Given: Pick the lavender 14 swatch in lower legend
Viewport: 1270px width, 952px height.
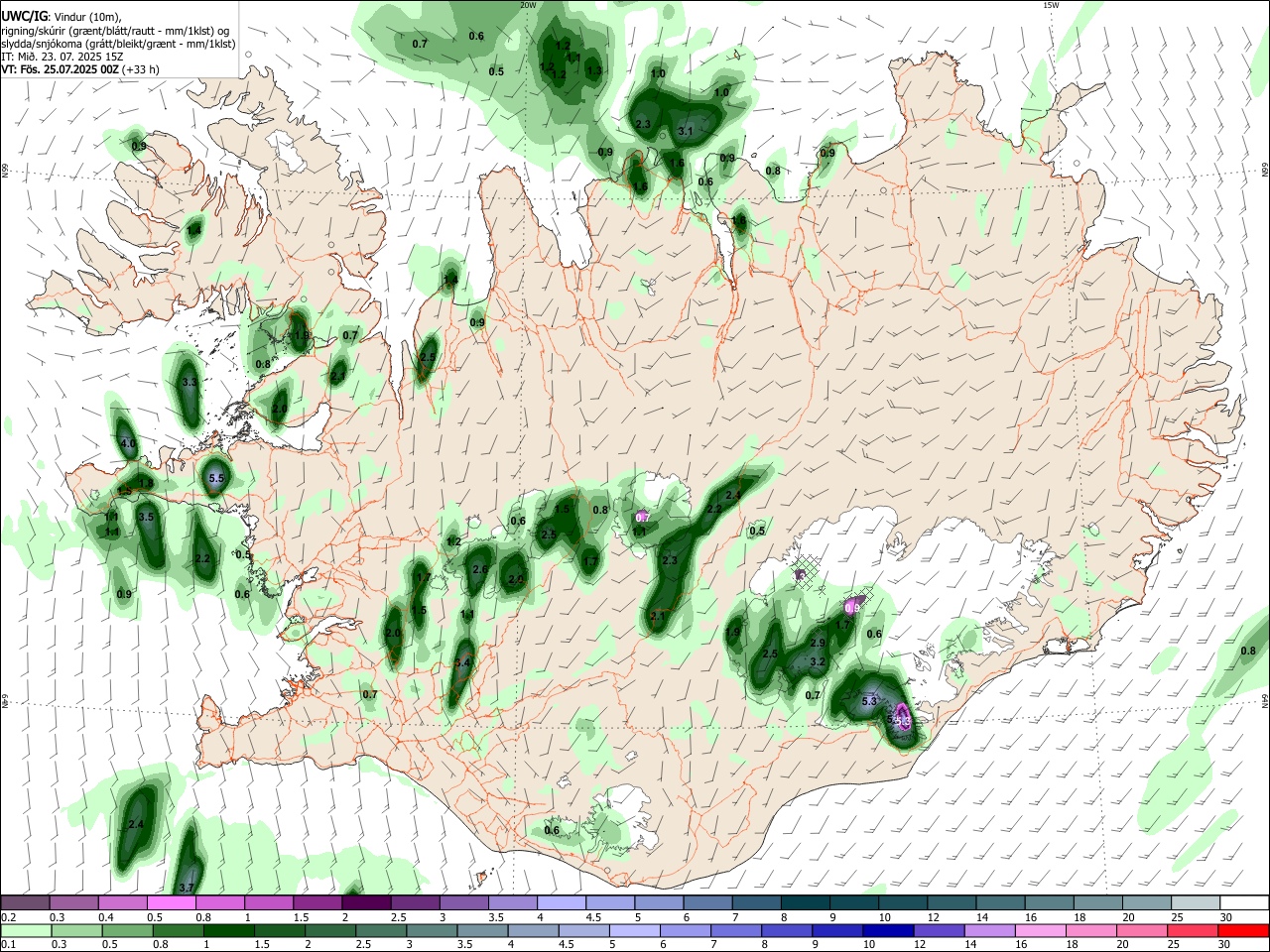Looking at the screenshot, I should 989,930.
